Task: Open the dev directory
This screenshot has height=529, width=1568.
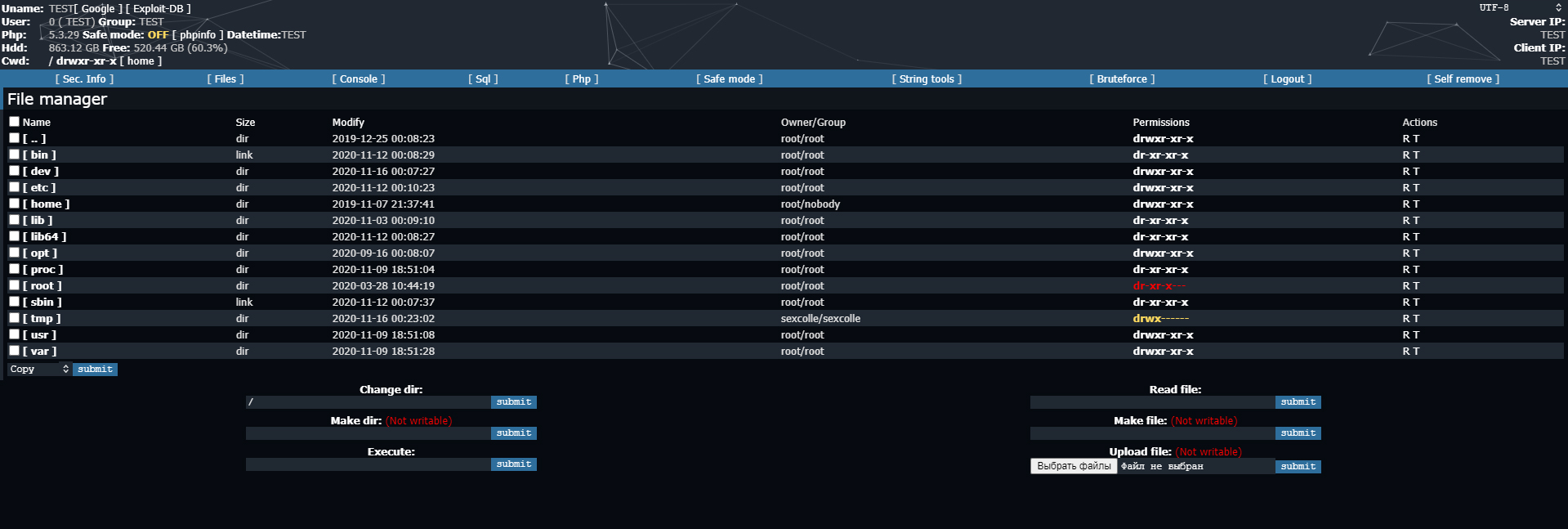Action: click(41, 172)
